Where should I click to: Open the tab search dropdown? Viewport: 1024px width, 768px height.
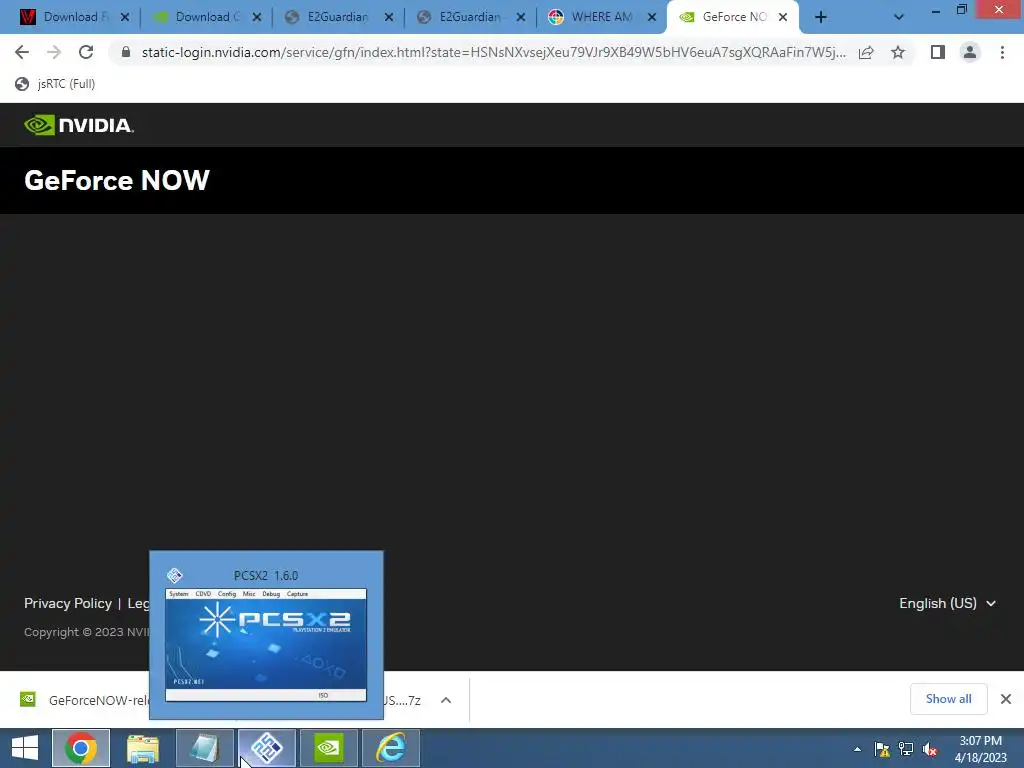point(899,17)
